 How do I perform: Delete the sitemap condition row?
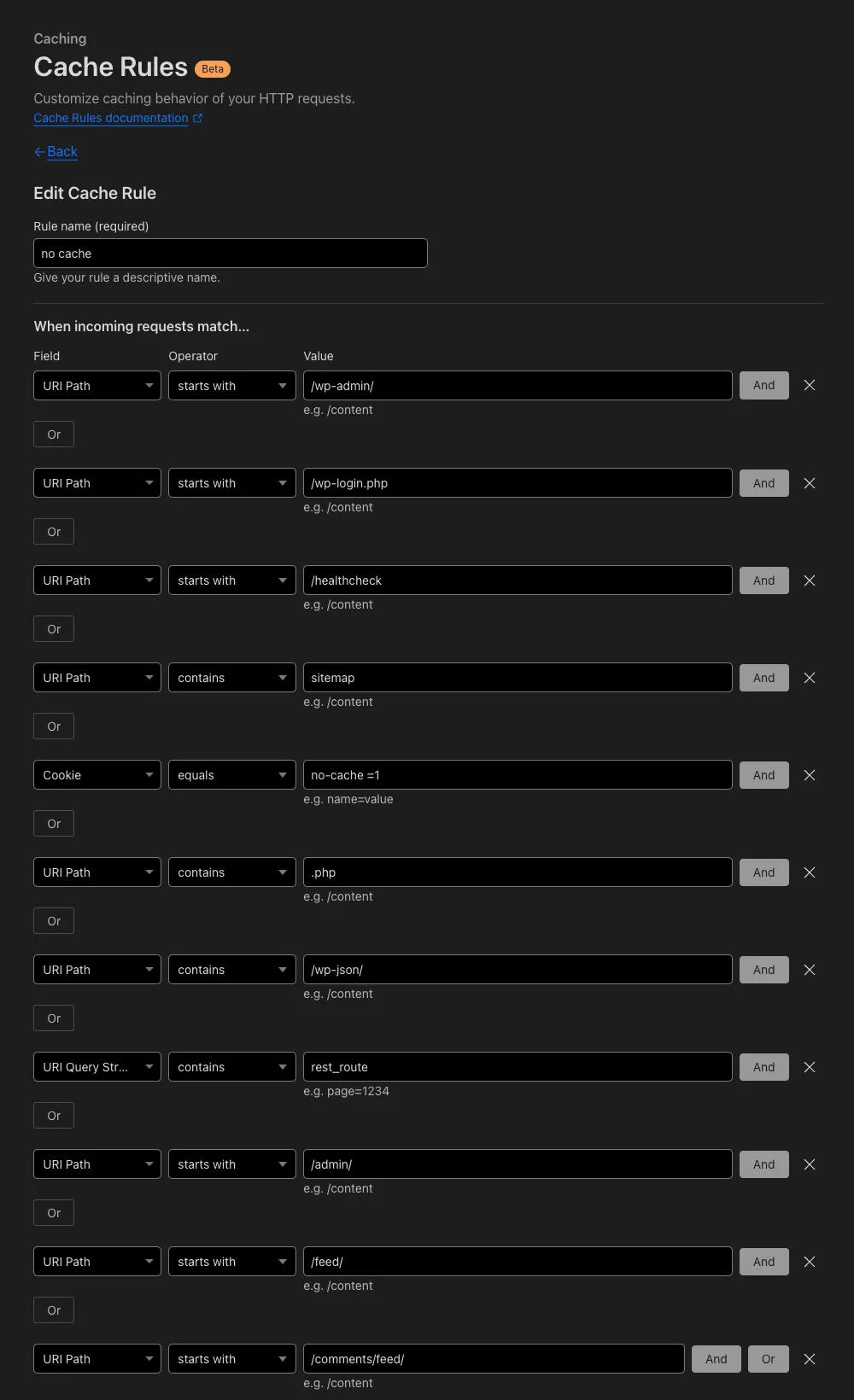coord(810,678)
